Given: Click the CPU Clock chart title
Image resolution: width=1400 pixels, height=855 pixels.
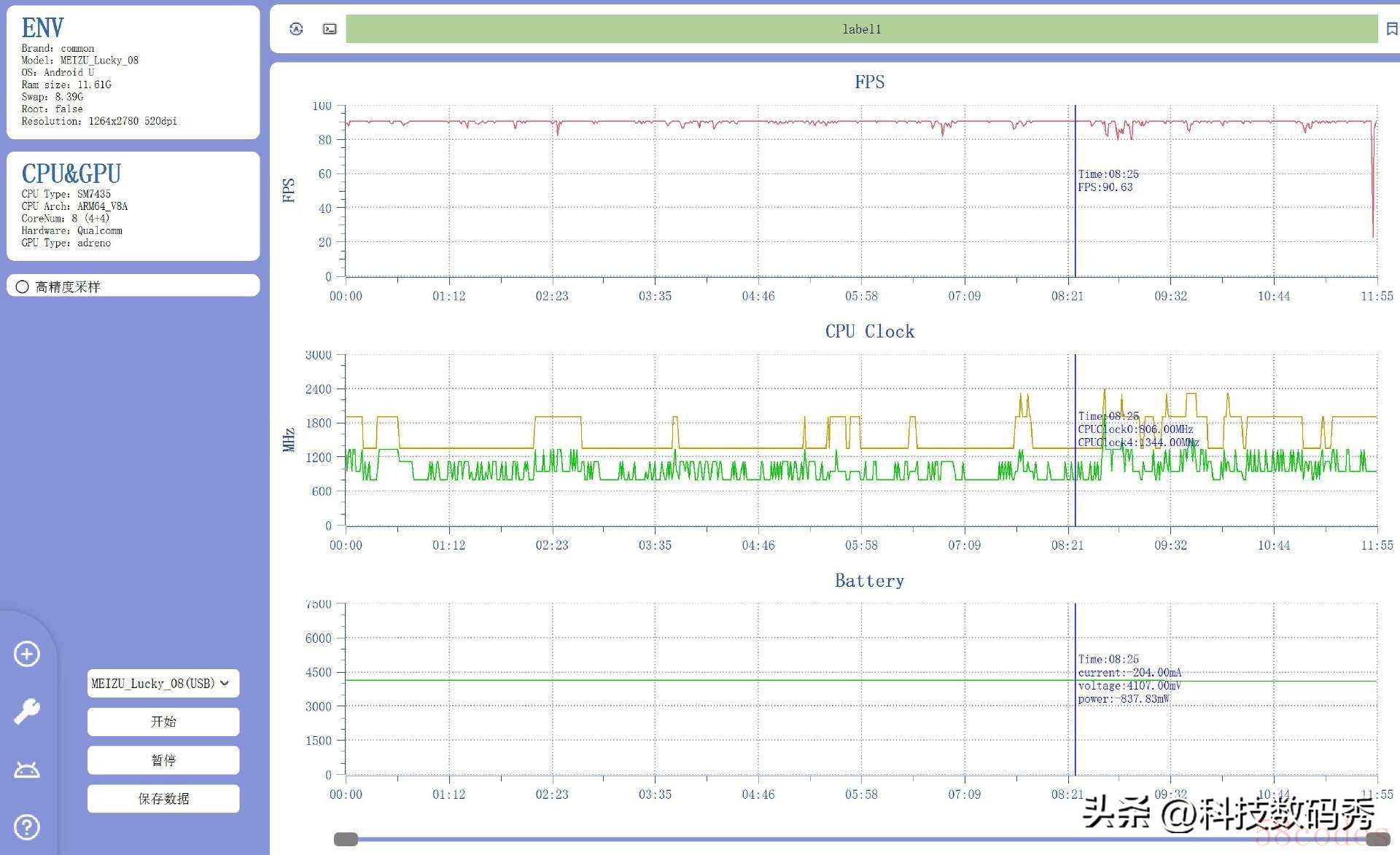Looking at the screenshot, I should point(869,331).
